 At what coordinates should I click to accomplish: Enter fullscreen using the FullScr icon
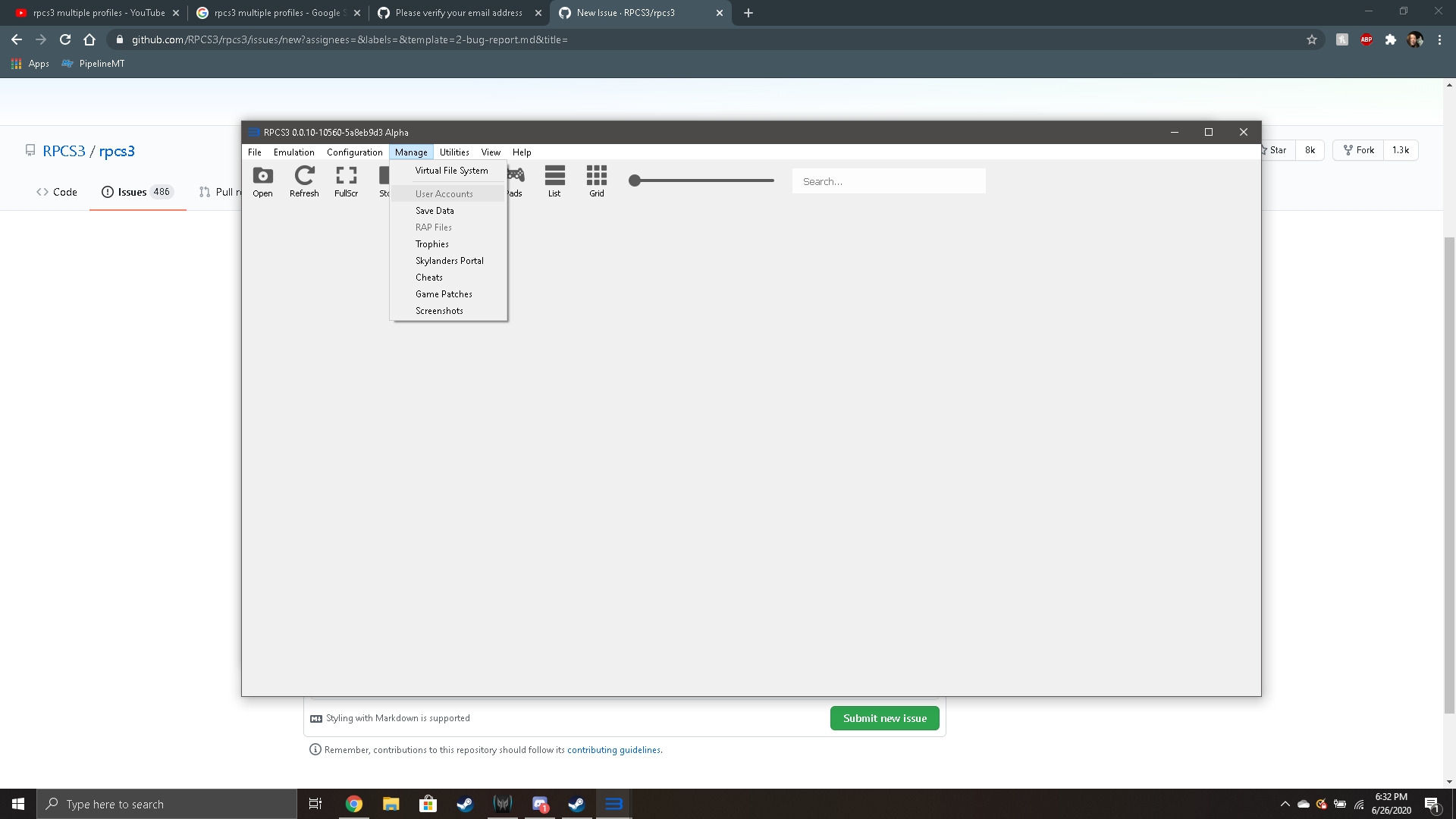[347, 180]
